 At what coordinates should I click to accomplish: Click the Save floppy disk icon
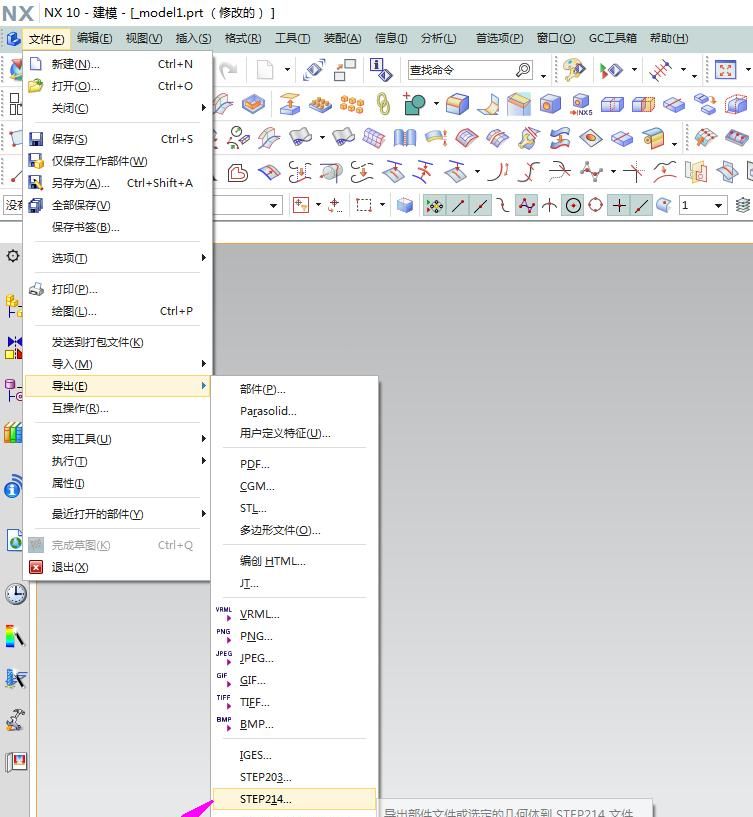(x=36, y=139)
